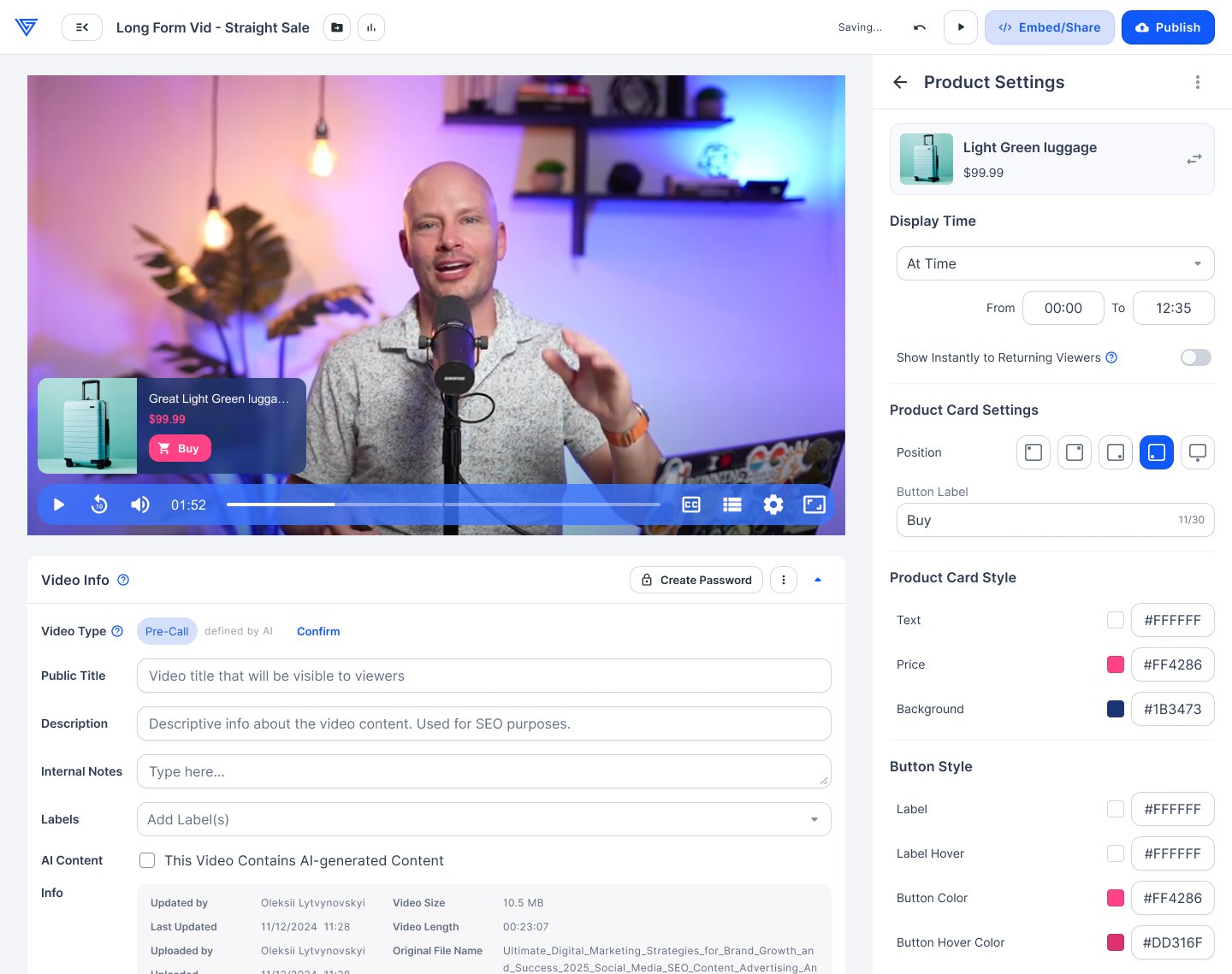Click the Button Style Label color swatch
The height and width of the screenshot is (974, 1232).
pyautogui.click(x=1116, y=809)
